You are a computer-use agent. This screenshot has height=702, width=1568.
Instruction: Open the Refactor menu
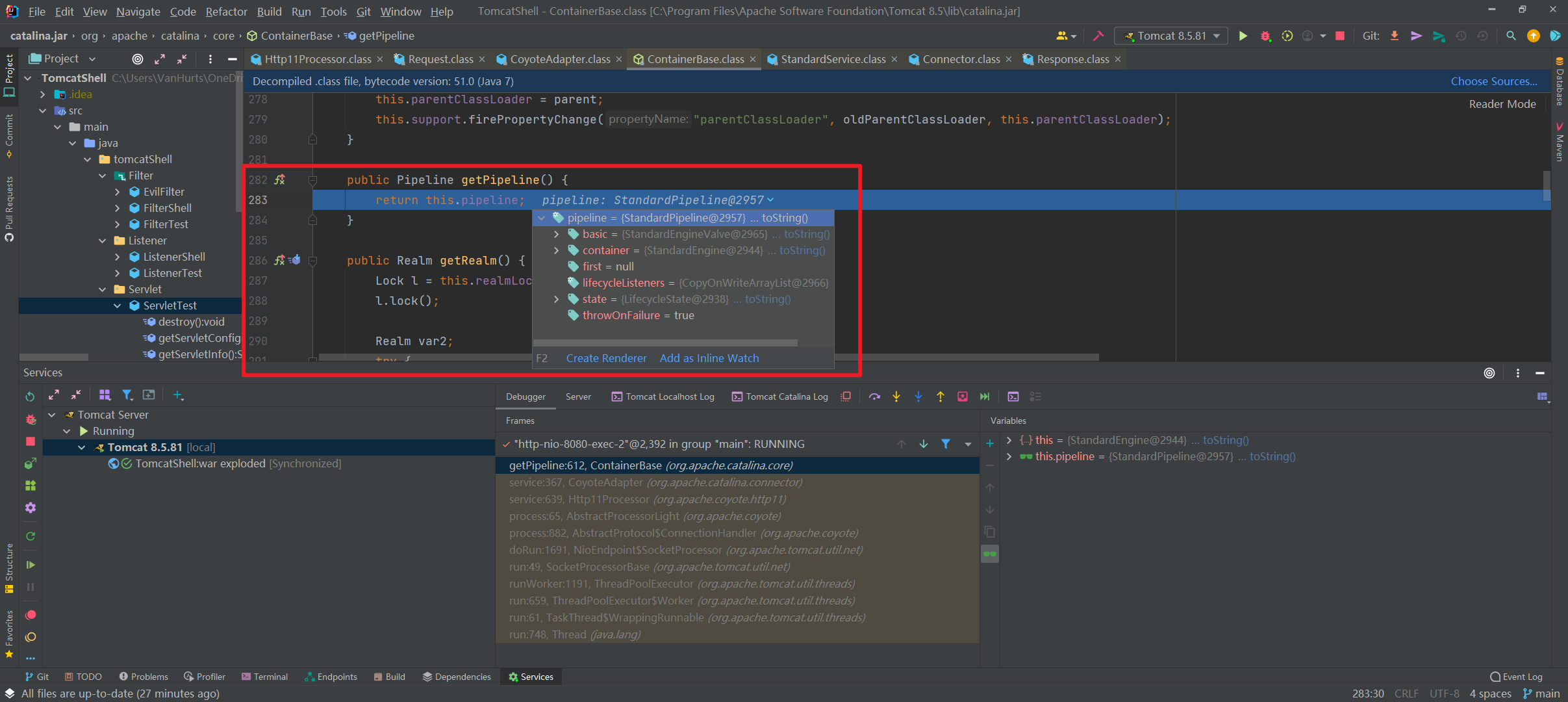click(x=226, y=11)
